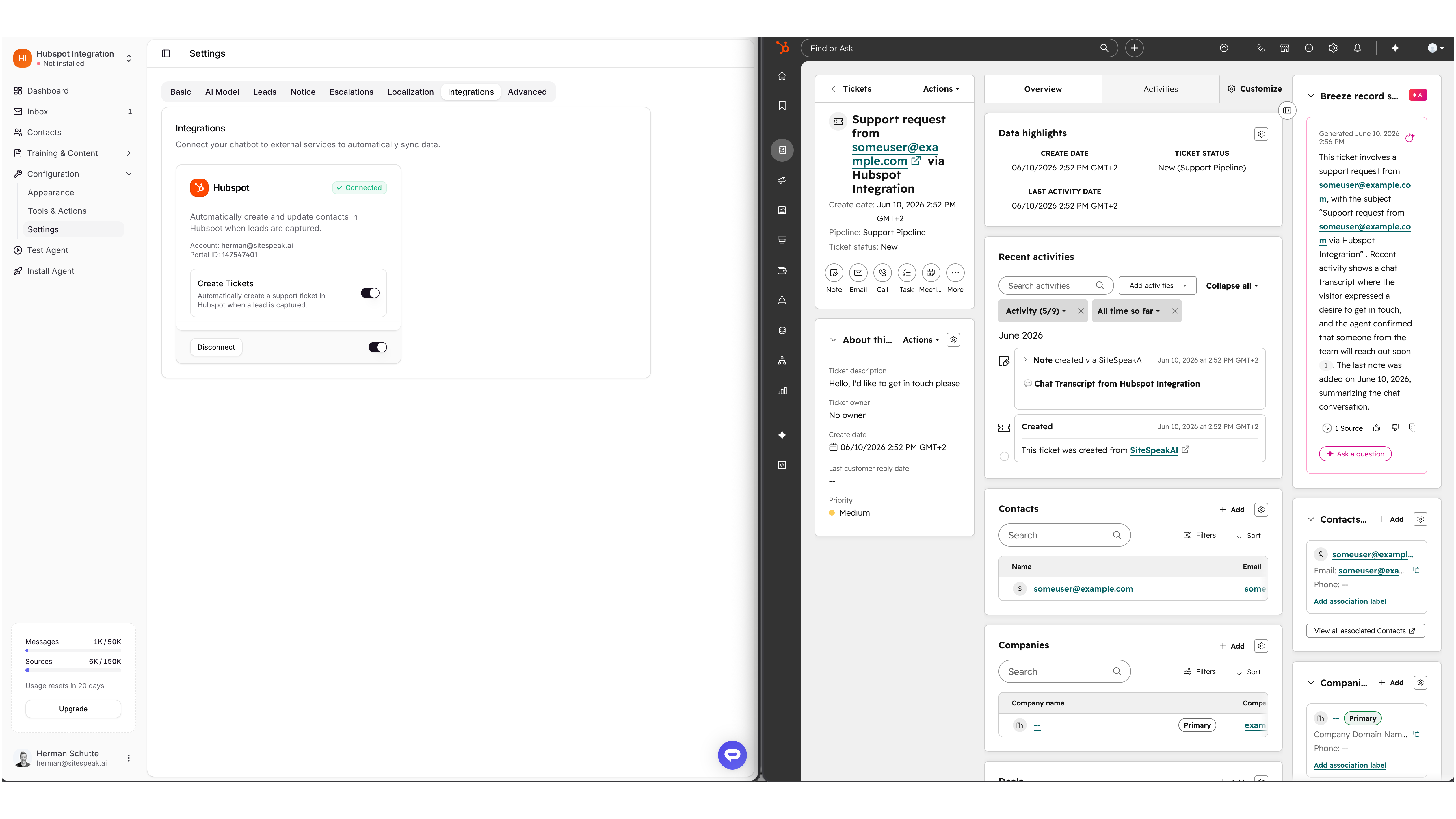This screenshot has width=1456, height=819.
Task: Create an Email from the ticket
Action: coord(858,273)
